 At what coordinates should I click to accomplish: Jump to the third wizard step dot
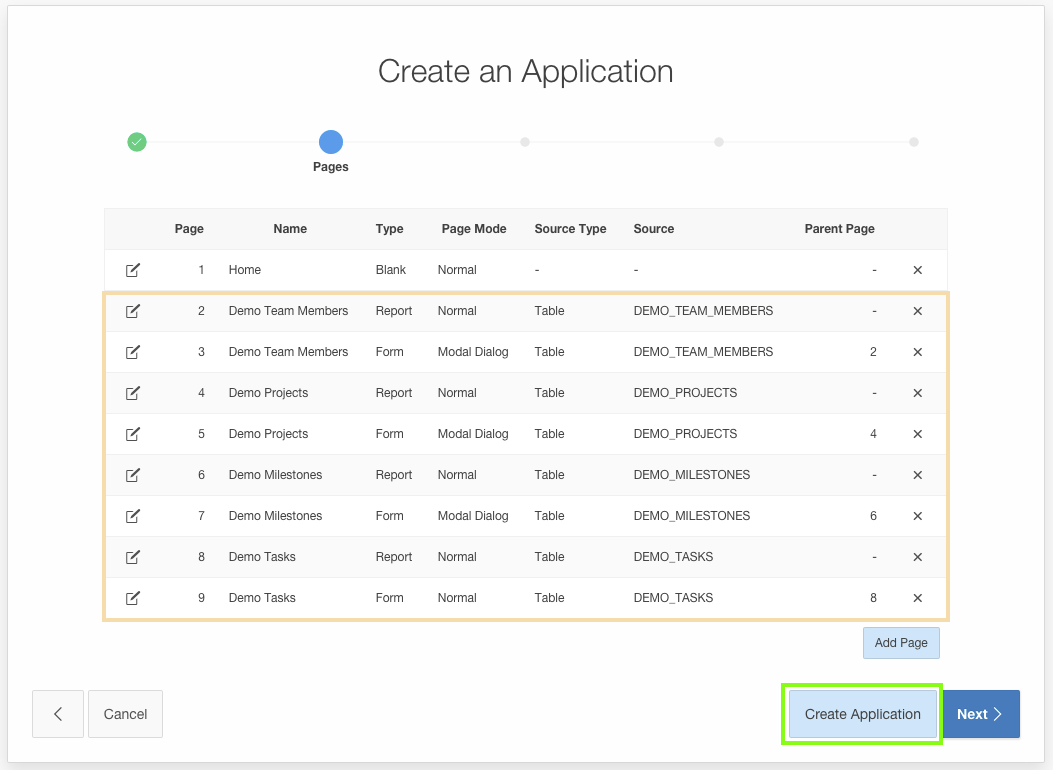pos(525,142)
